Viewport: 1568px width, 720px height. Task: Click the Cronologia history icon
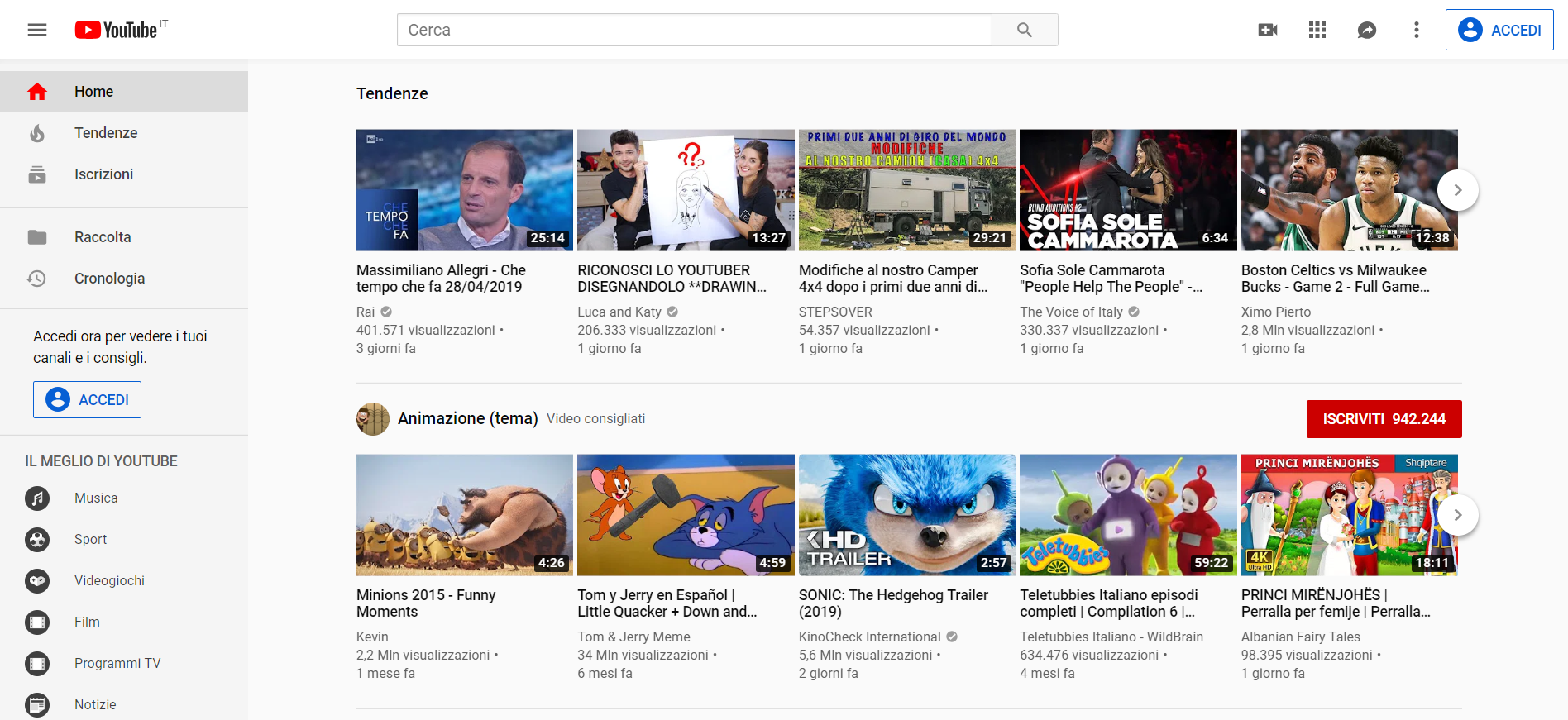(37, 279)
